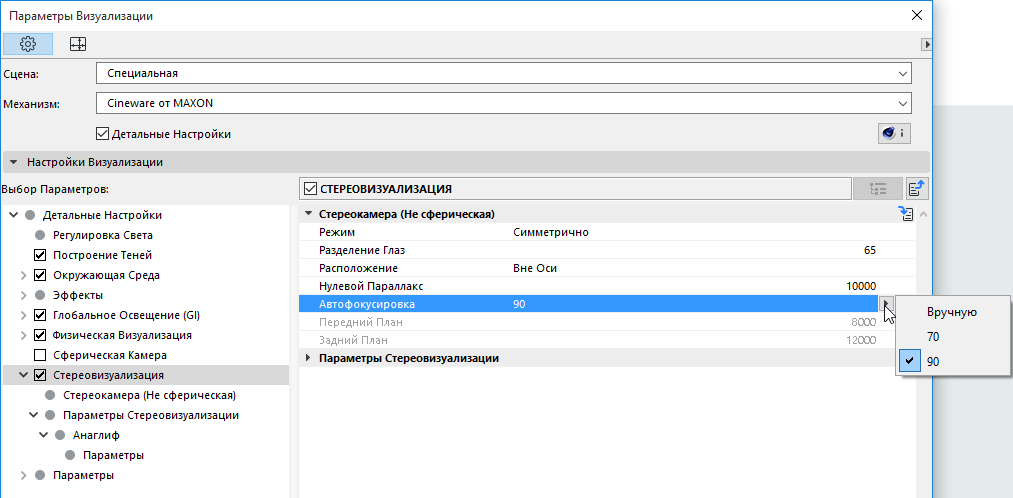
Task: Click the scroll up arrow of settings list
Action: click(x=922, y=214)
